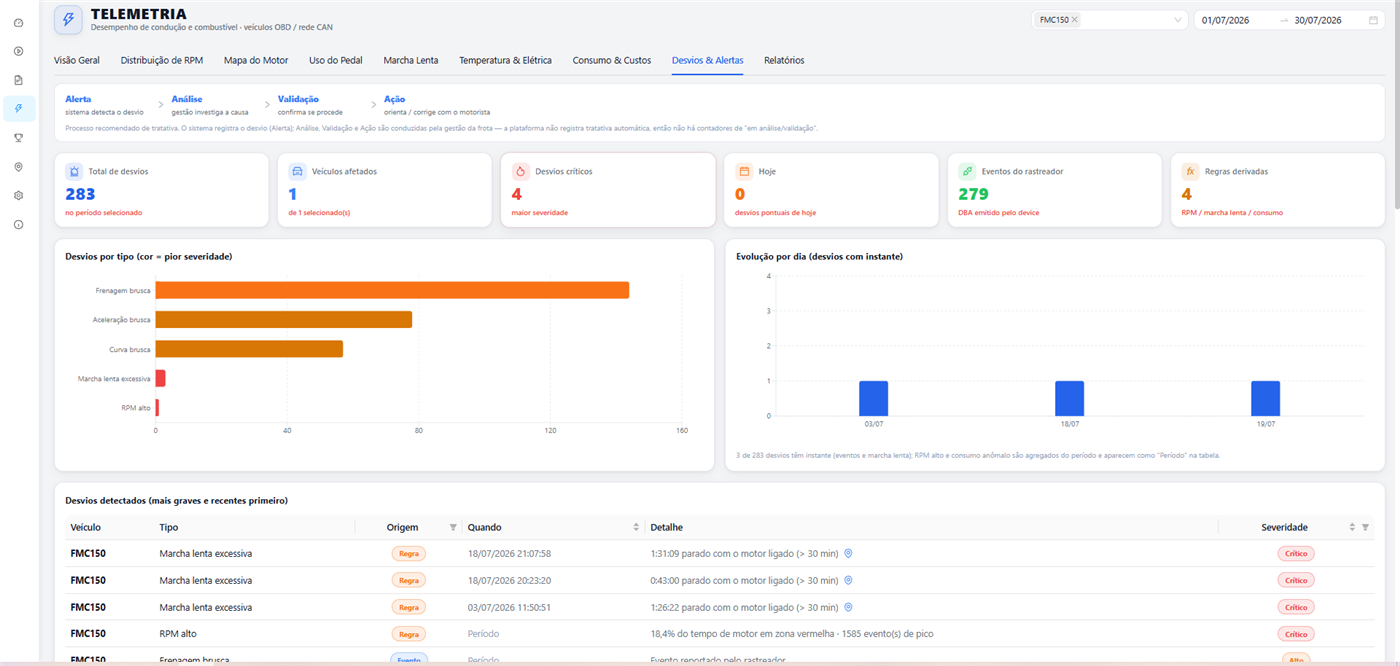Expand the vehicle selector dropdown arrow

1178,20
